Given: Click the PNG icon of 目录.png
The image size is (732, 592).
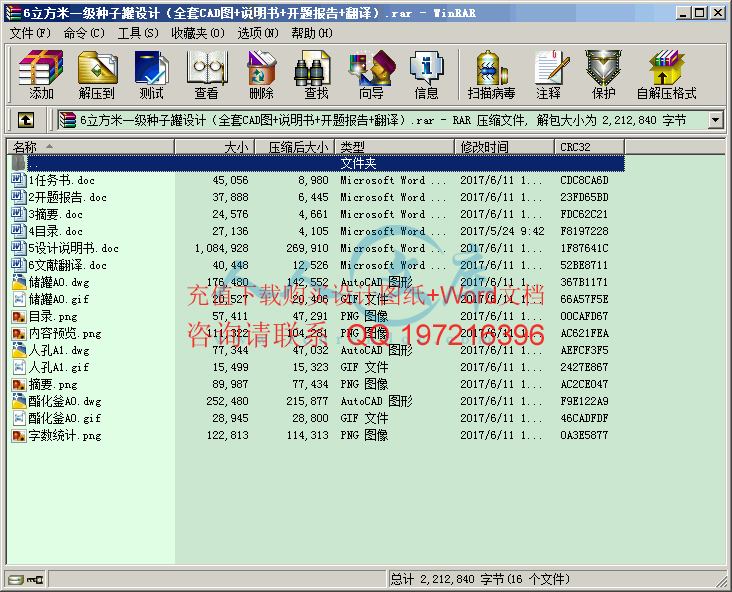Looking at the screenshot, I should point(19,317).
